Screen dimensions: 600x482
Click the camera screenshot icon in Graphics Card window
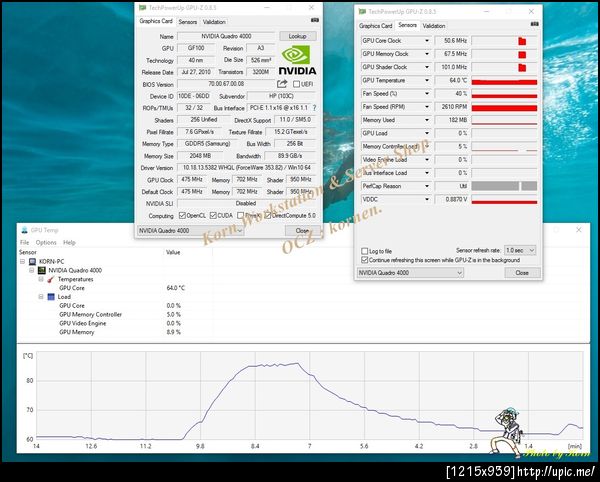pyautogui.click(x=315, y=20)
